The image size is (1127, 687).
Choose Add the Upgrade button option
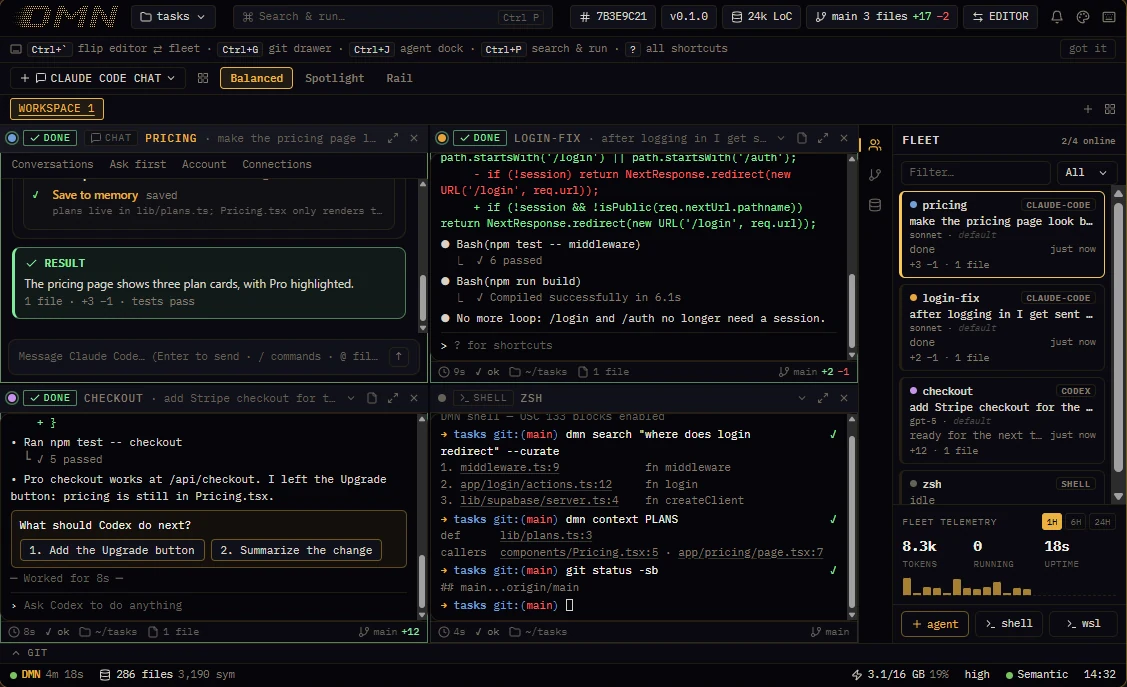[x=112, y=550]
